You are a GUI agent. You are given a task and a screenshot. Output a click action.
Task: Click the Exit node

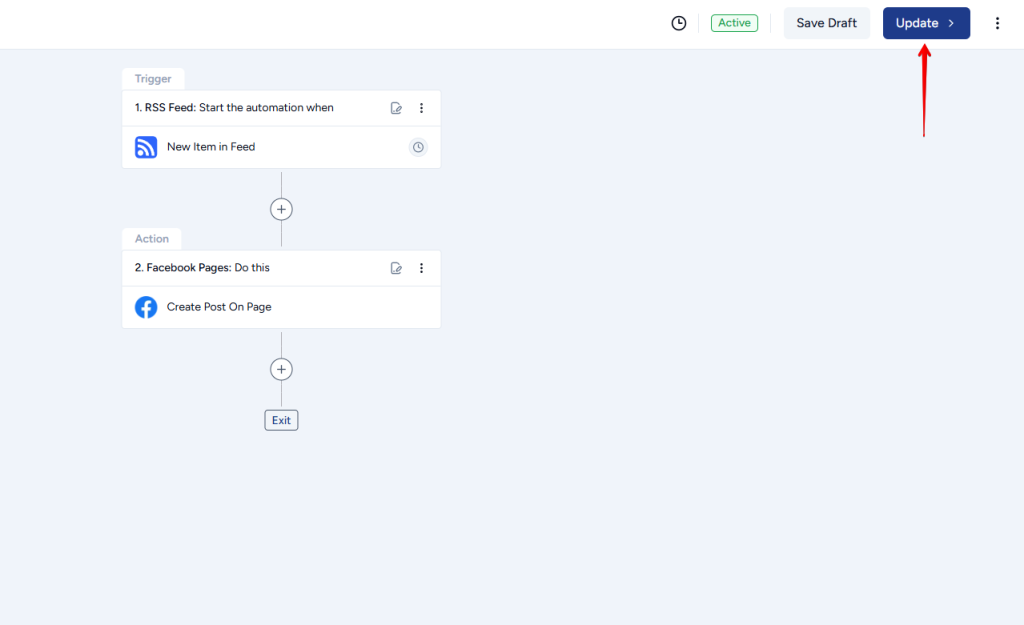point(281,420)
